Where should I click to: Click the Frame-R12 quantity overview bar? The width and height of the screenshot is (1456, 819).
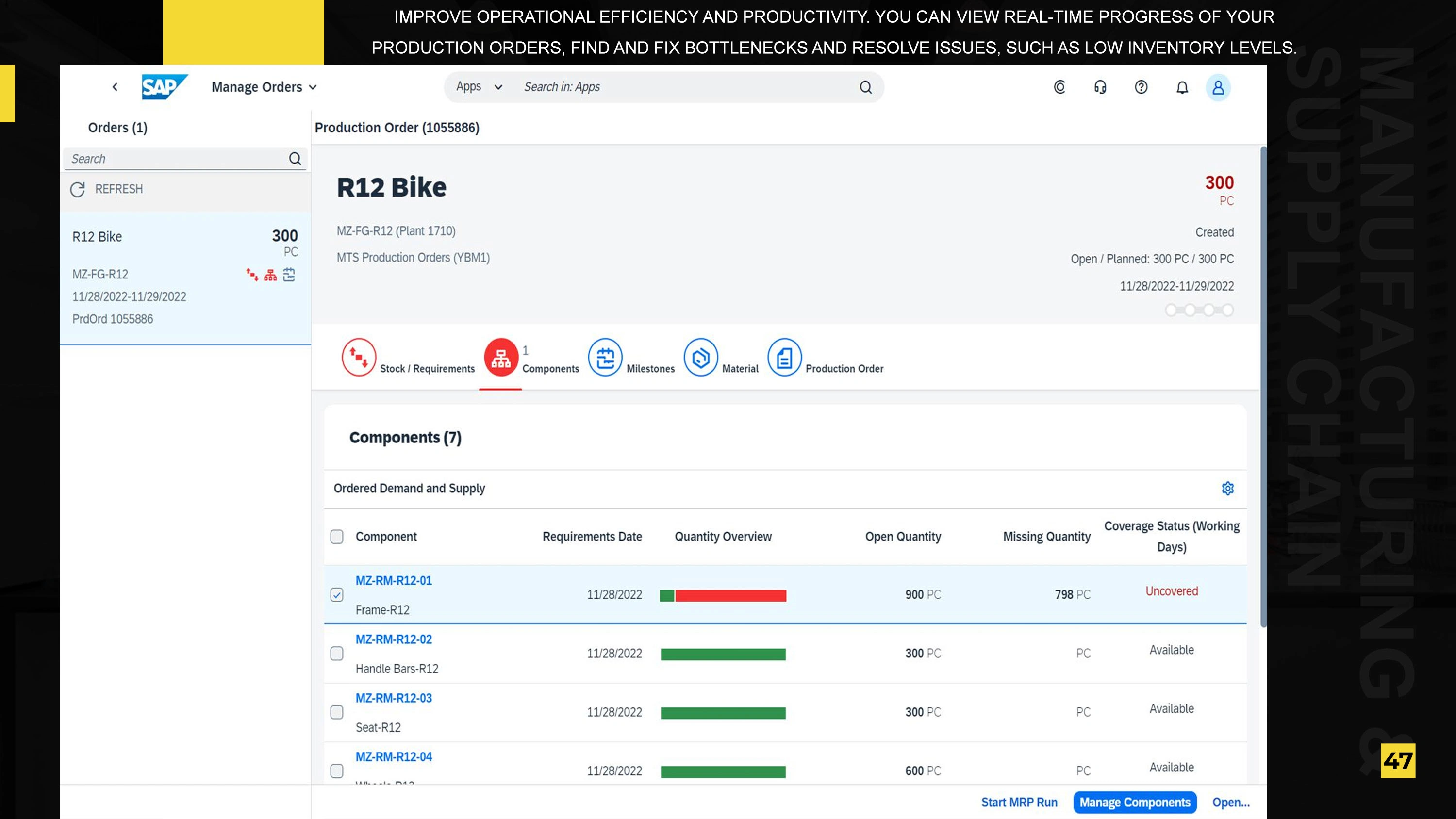point(723,595)
